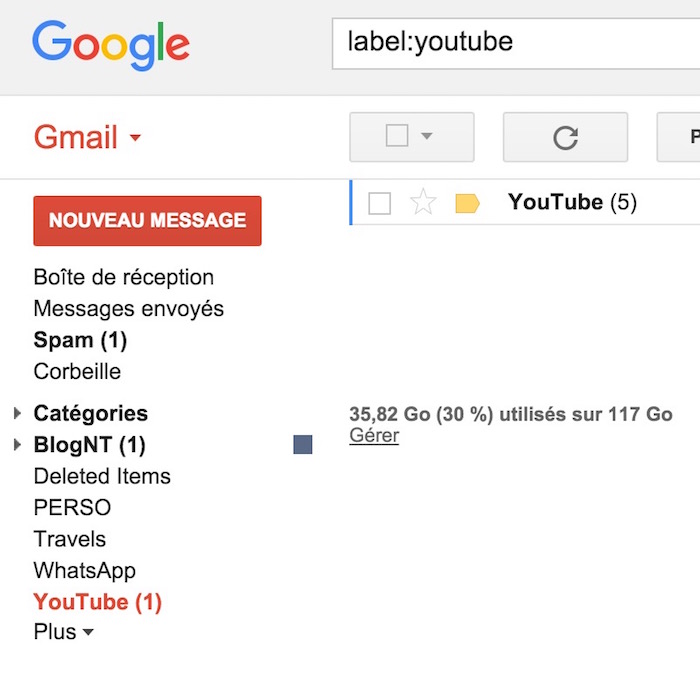Click the refresh arrow icon
Screen dimensions: 700x676
[565, 137]
